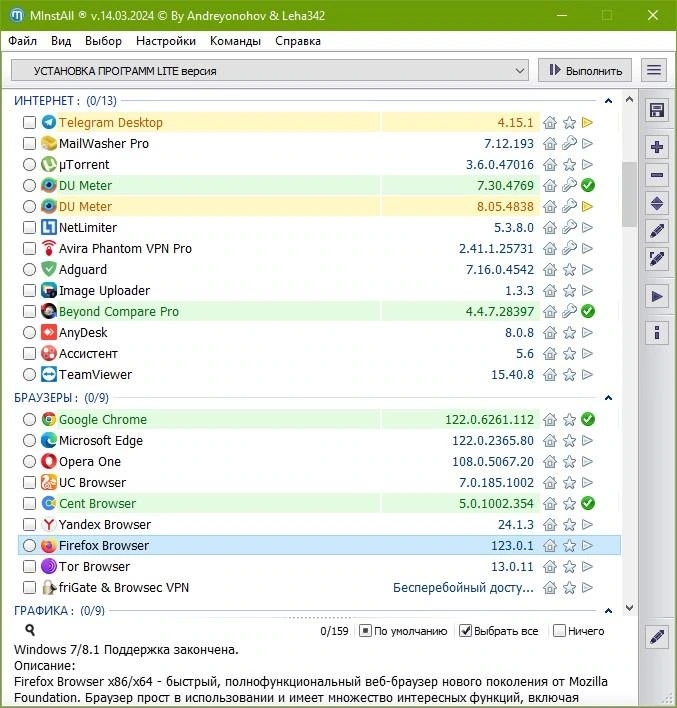Screen dimensions: 677x708
Task: Select the µTorrent radio button
Action: pos(29,164)
